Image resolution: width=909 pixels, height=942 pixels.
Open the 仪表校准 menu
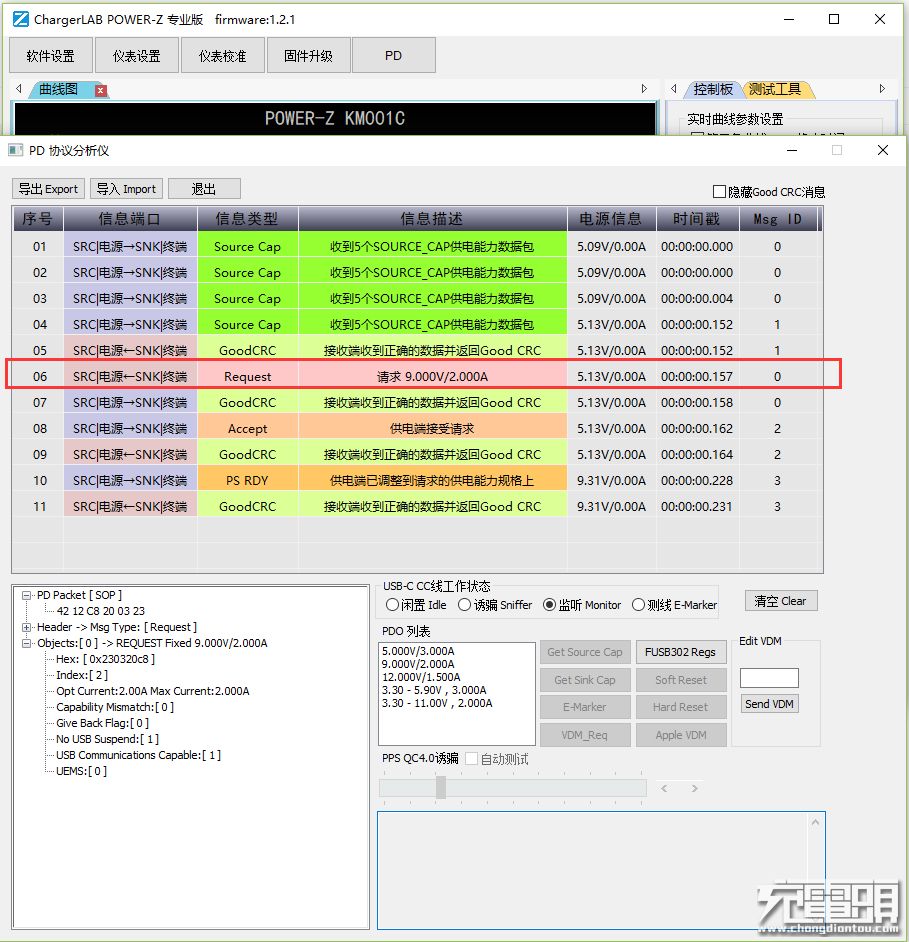point(223,55)
